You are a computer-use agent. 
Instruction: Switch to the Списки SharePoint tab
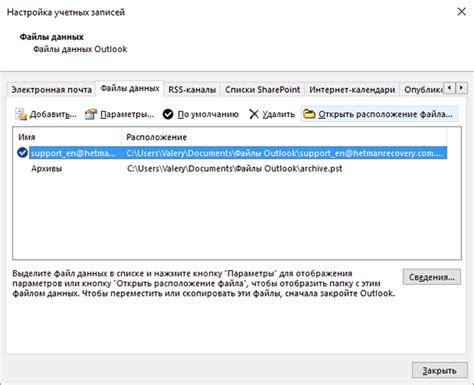click(x=263, y=90)
